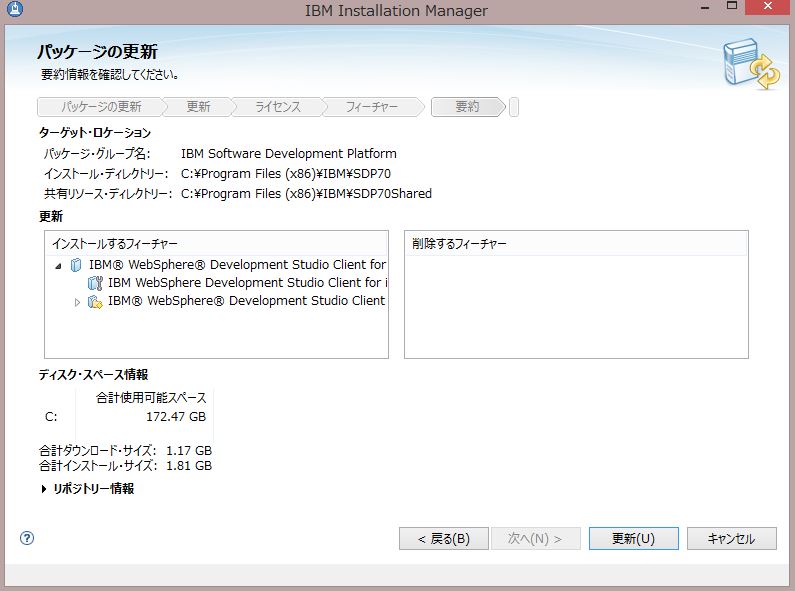Expand the リポジトリー情報 section

[44, 489]
